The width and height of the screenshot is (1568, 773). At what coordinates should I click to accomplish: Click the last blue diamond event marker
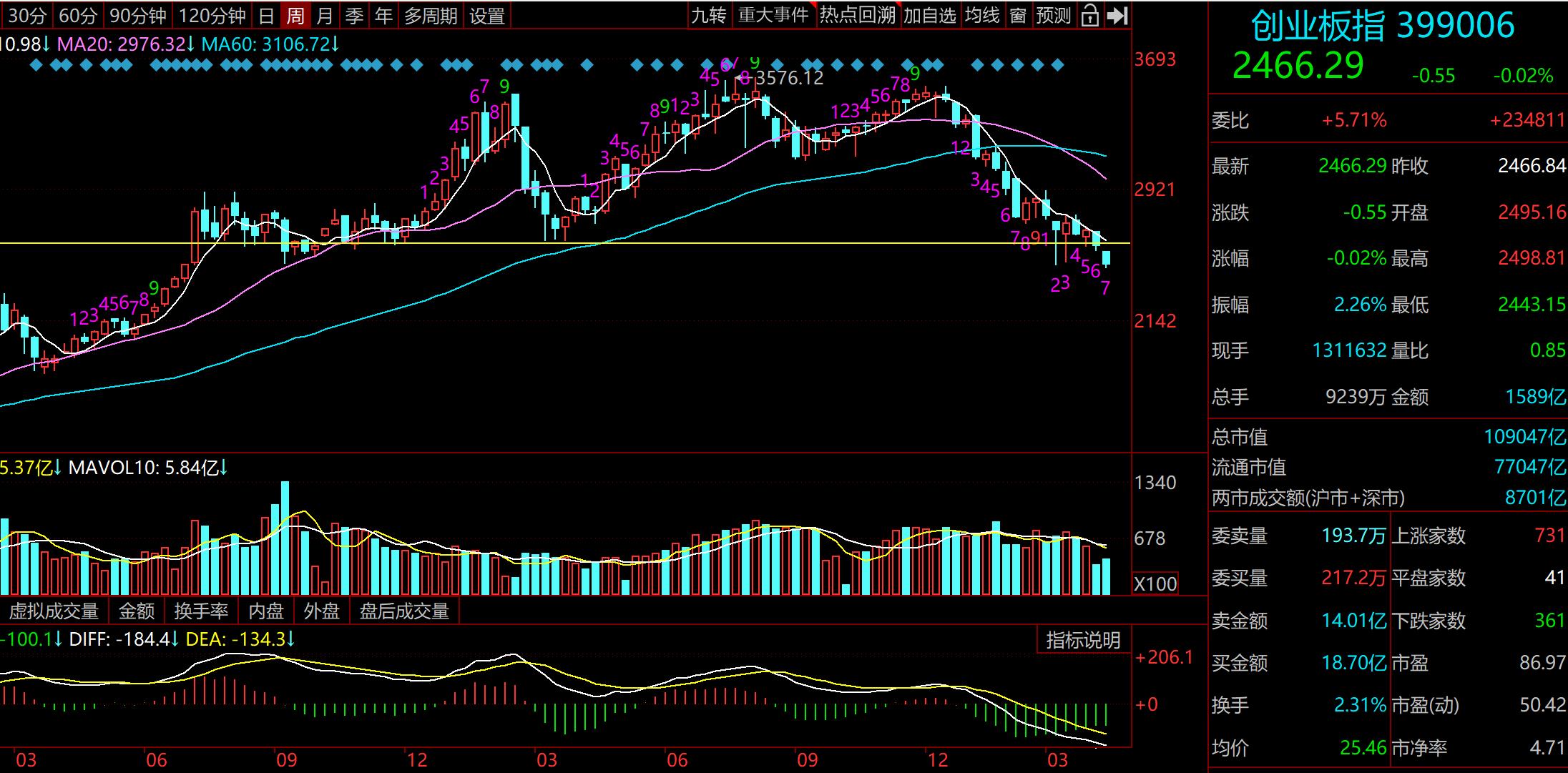[x=1058, y=65]
